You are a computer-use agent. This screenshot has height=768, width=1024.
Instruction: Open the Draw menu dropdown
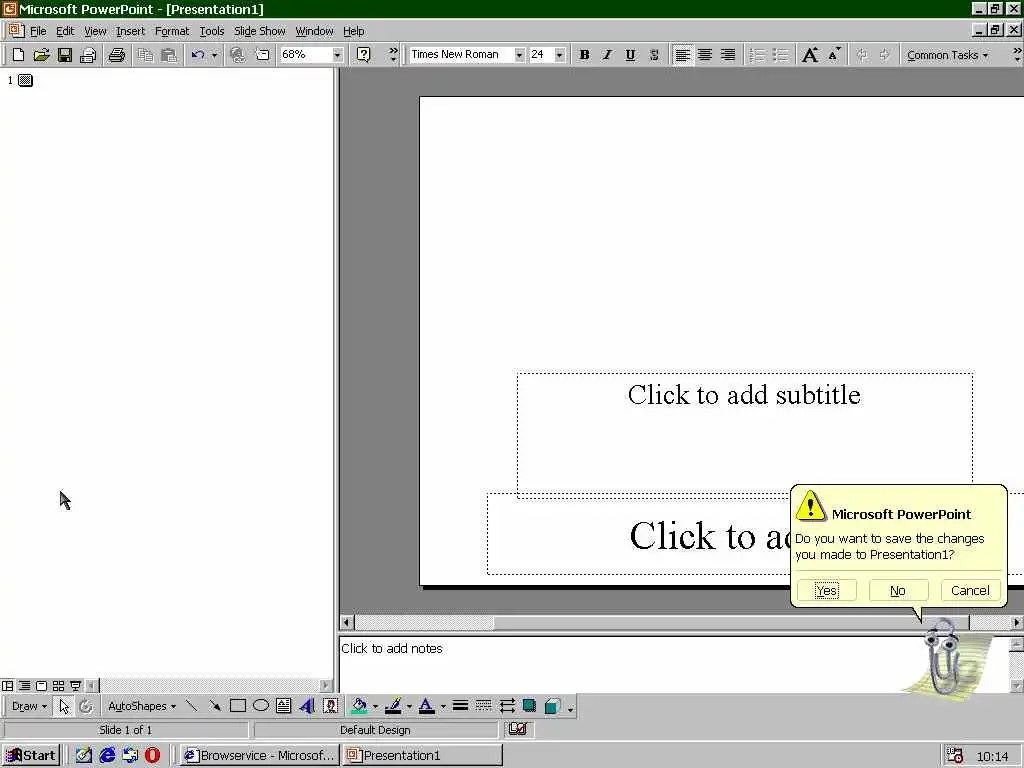click(x=29, y=706)
